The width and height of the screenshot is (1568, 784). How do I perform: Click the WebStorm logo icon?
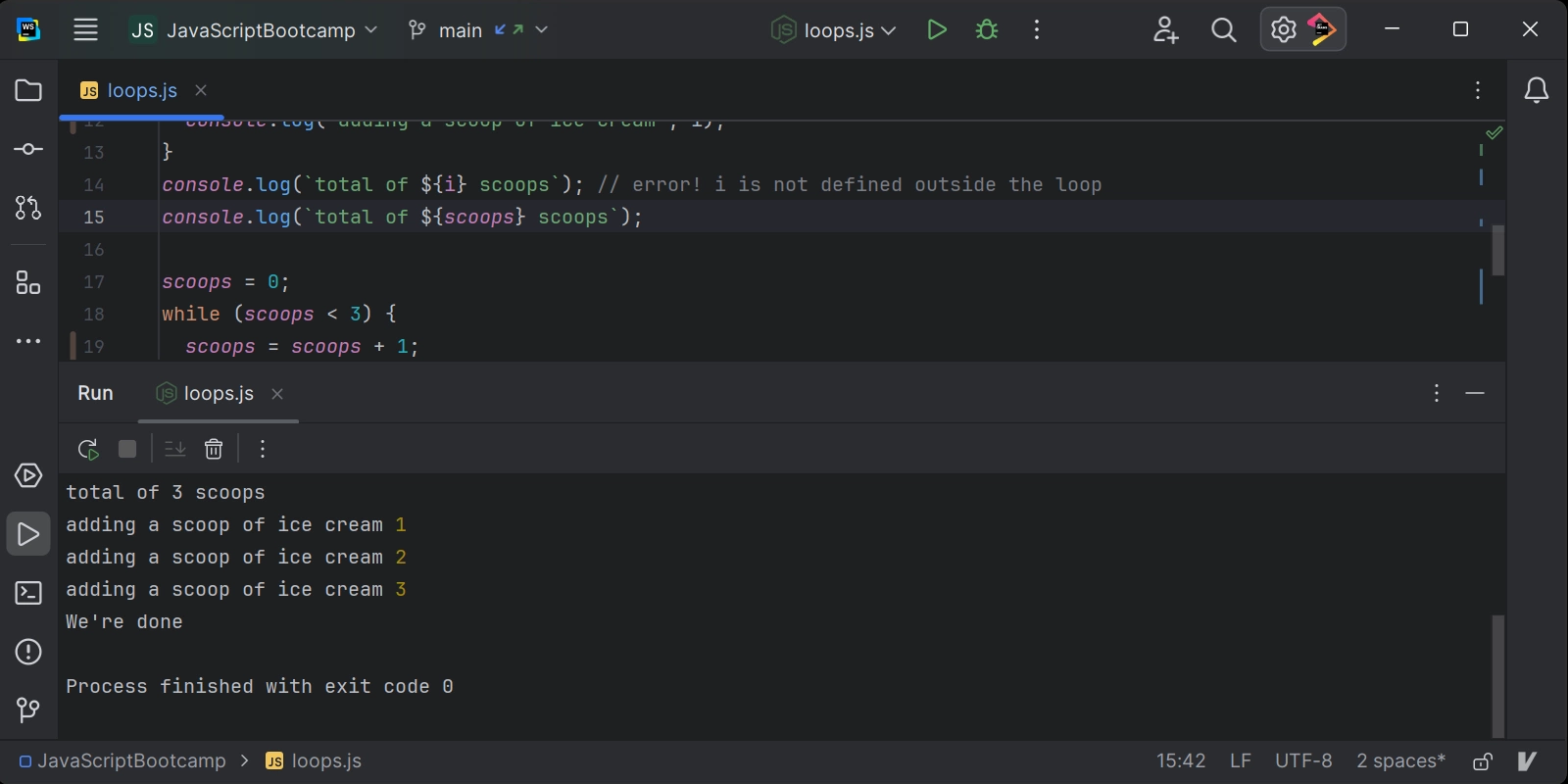pyautogui.click(x=28, y=29)
